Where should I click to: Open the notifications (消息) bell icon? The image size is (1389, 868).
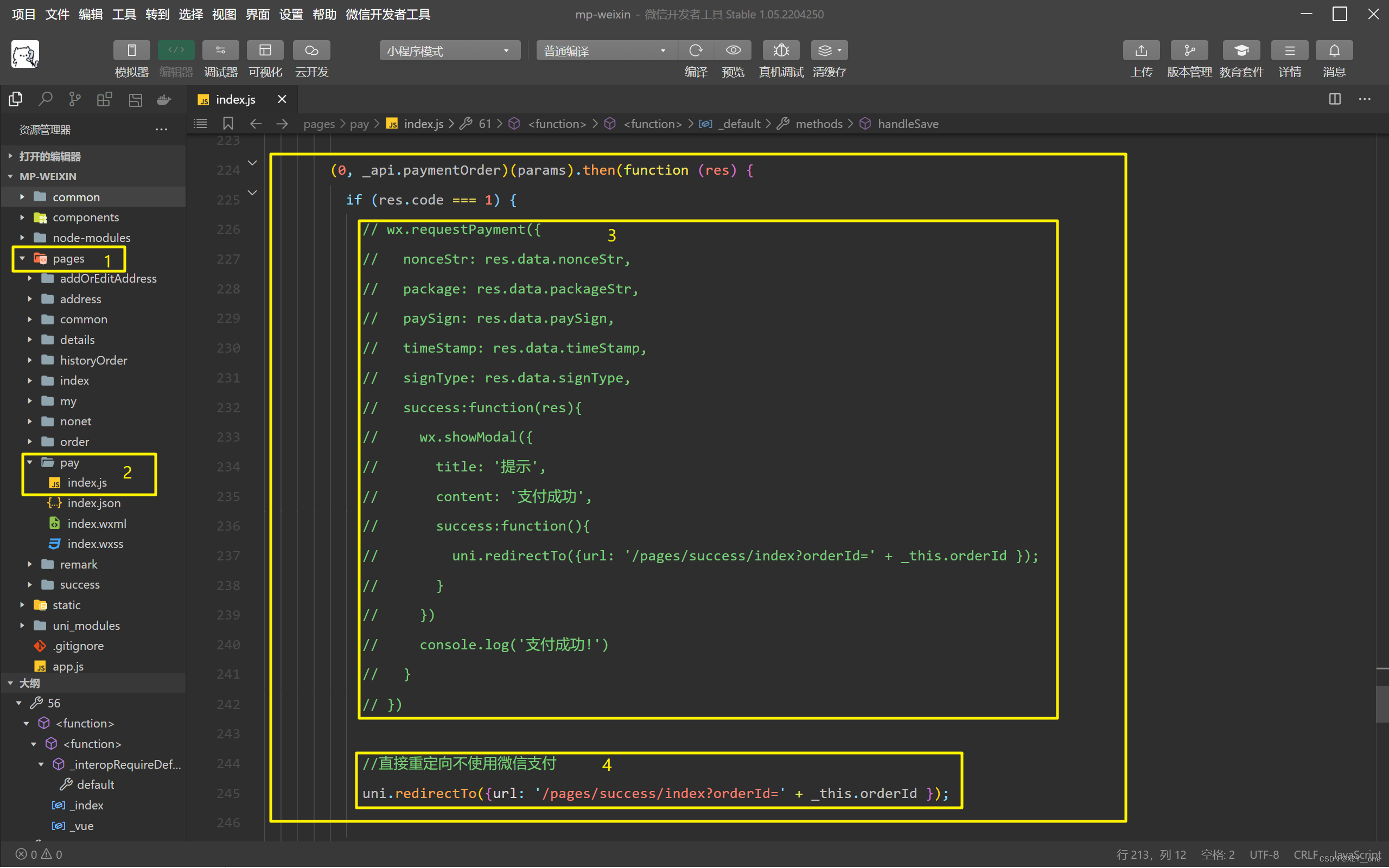[1334, 50]
